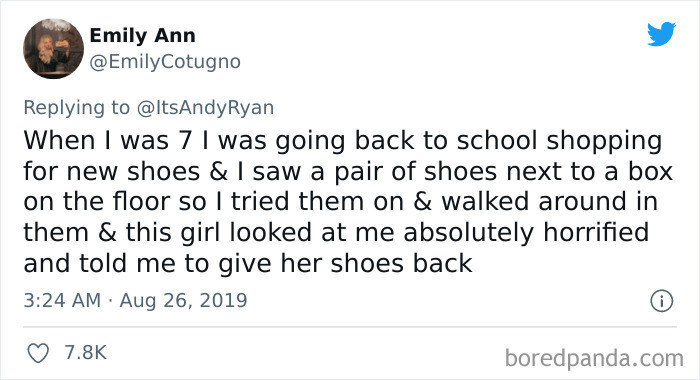Click the 'Replying to' label
Viewport: 700px width, 380px height.
point(76,108)
